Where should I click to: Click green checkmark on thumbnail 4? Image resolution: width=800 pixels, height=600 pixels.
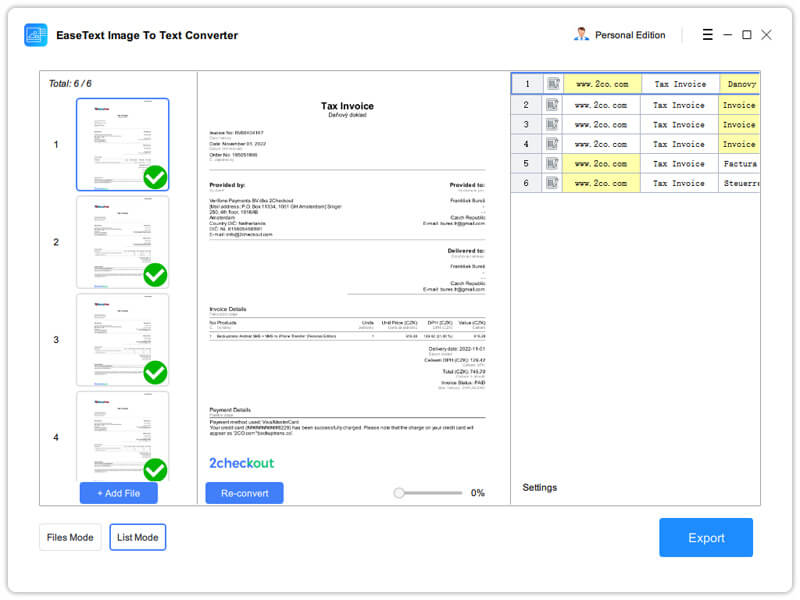click(155, 470)
